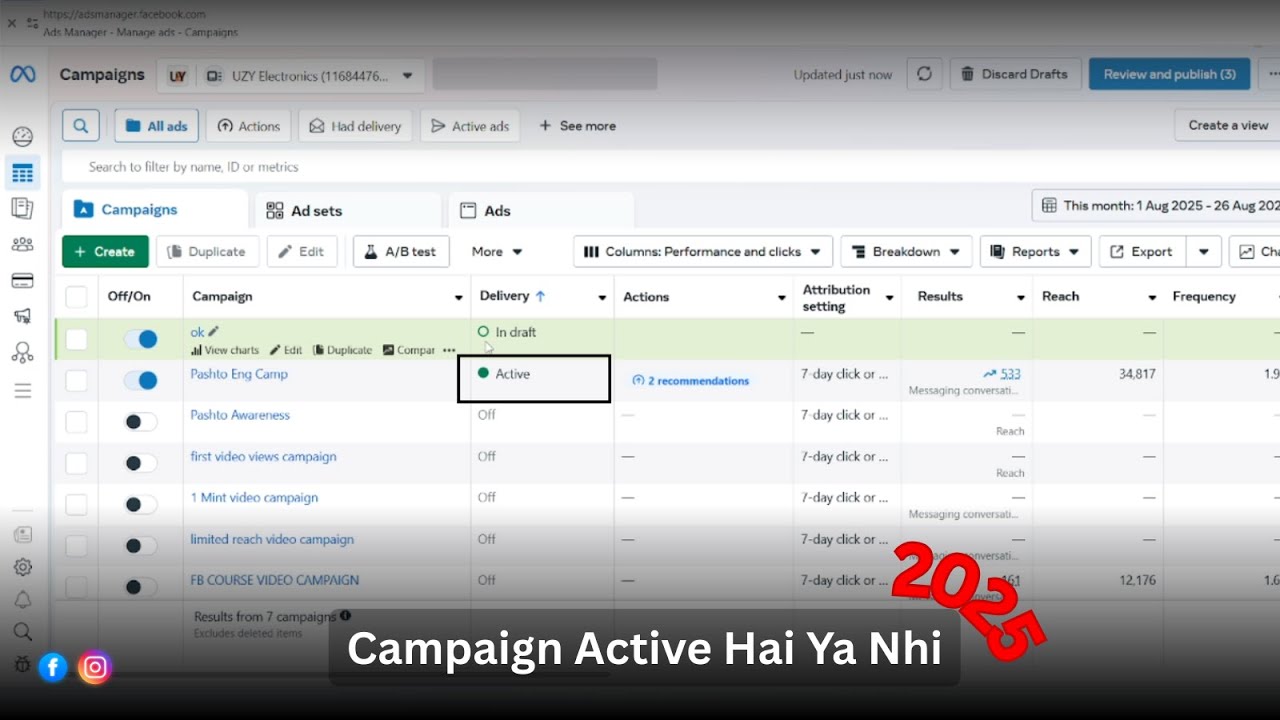Open the 2 recommendations link
The width and height of the screenshot is (1280, 720).
click(691, 381)
